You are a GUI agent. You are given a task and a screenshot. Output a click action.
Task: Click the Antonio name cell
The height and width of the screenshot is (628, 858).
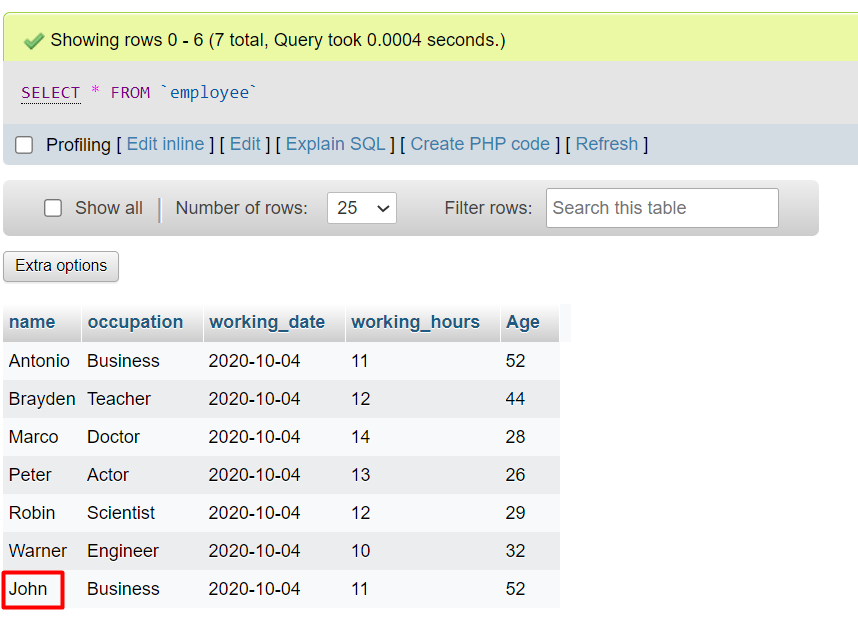pyautogui.click(x=39, y=361)
